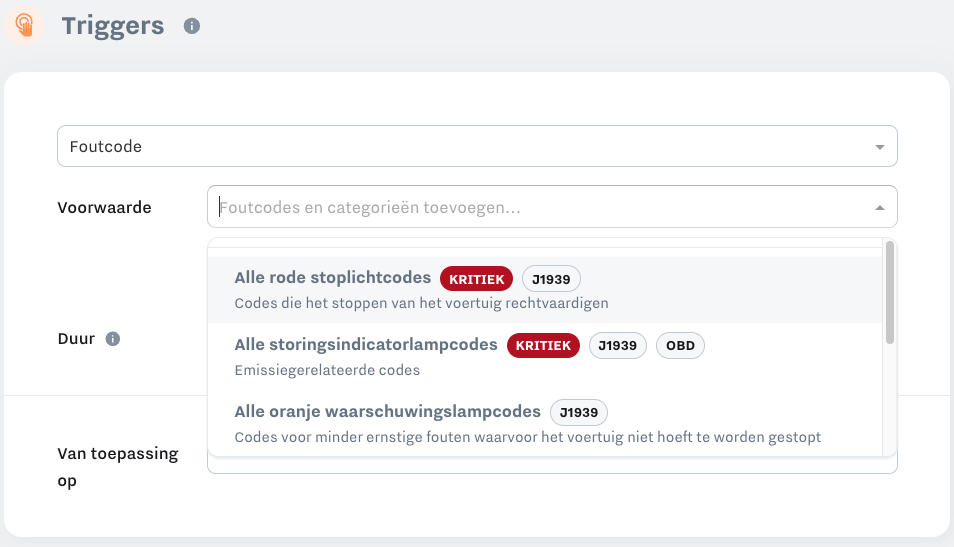Screen dimensions: 954x547
Task: Click J1939 tag on storingsindicatorlampcodes row
Action: 618,346
